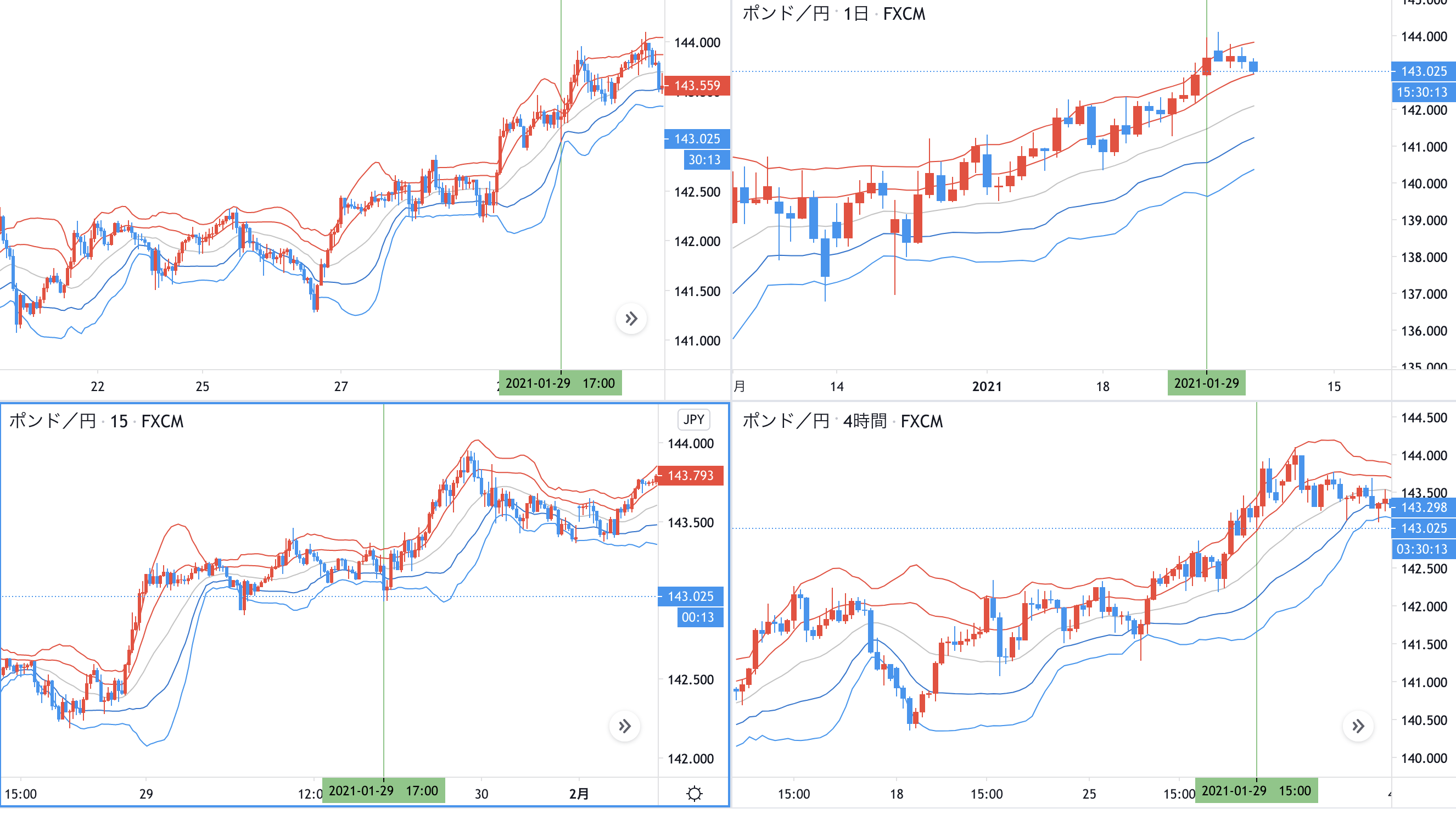Image resolution: width=1456 pixels, height=814 pixels.
Task: Click the red 143.793 price label
Action: [690, 476]
